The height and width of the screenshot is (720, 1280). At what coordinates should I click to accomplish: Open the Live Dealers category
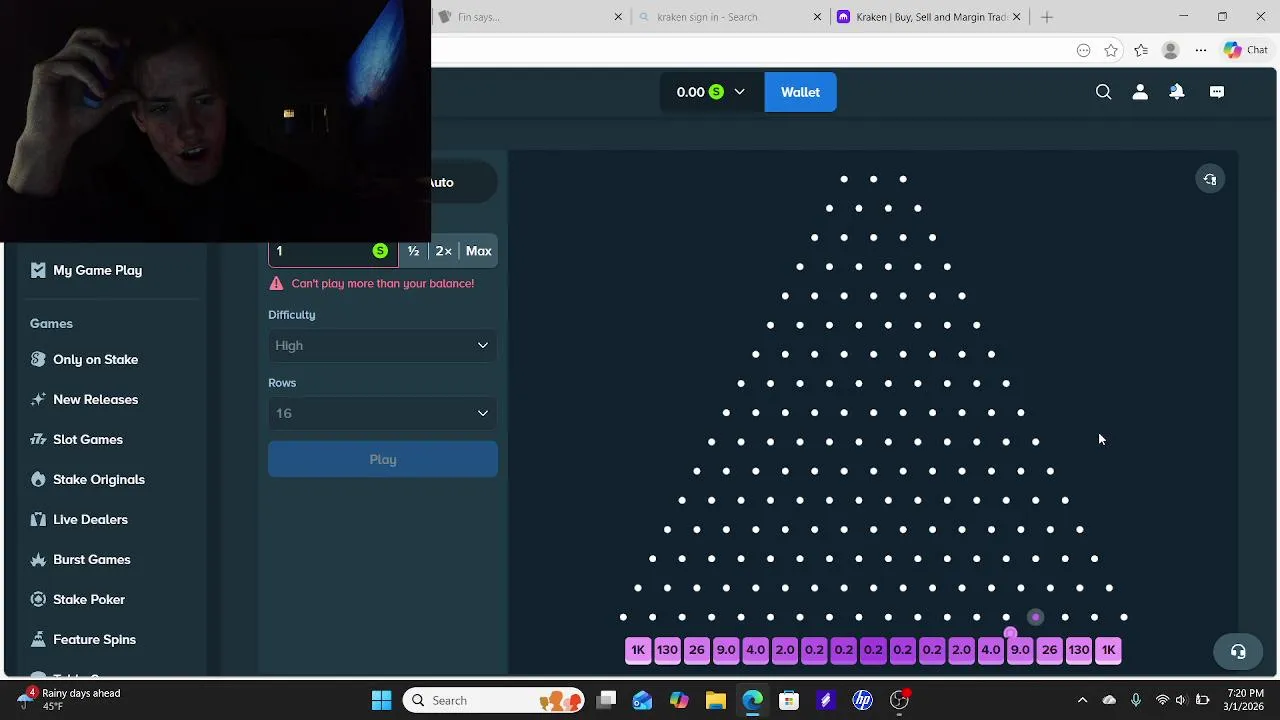90,519
